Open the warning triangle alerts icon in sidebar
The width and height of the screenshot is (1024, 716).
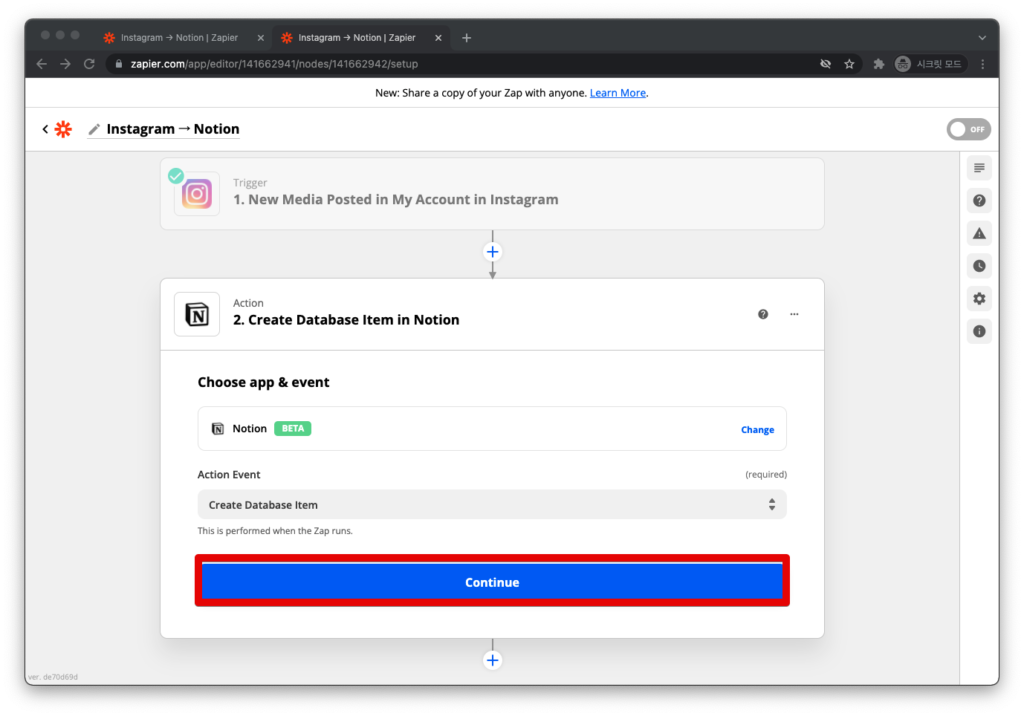point(979,233)
